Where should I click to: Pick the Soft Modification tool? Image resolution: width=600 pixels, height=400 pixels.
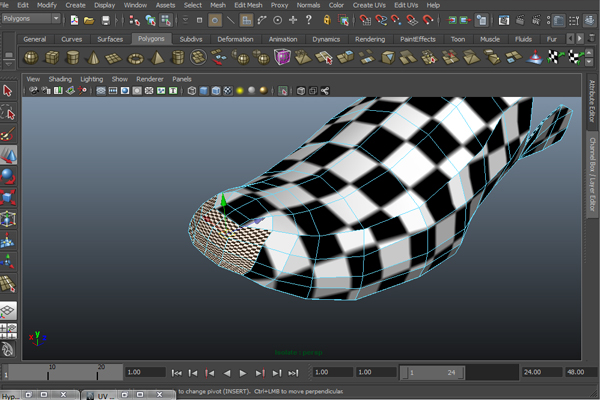pyautogui.click(x=8, y=240)
